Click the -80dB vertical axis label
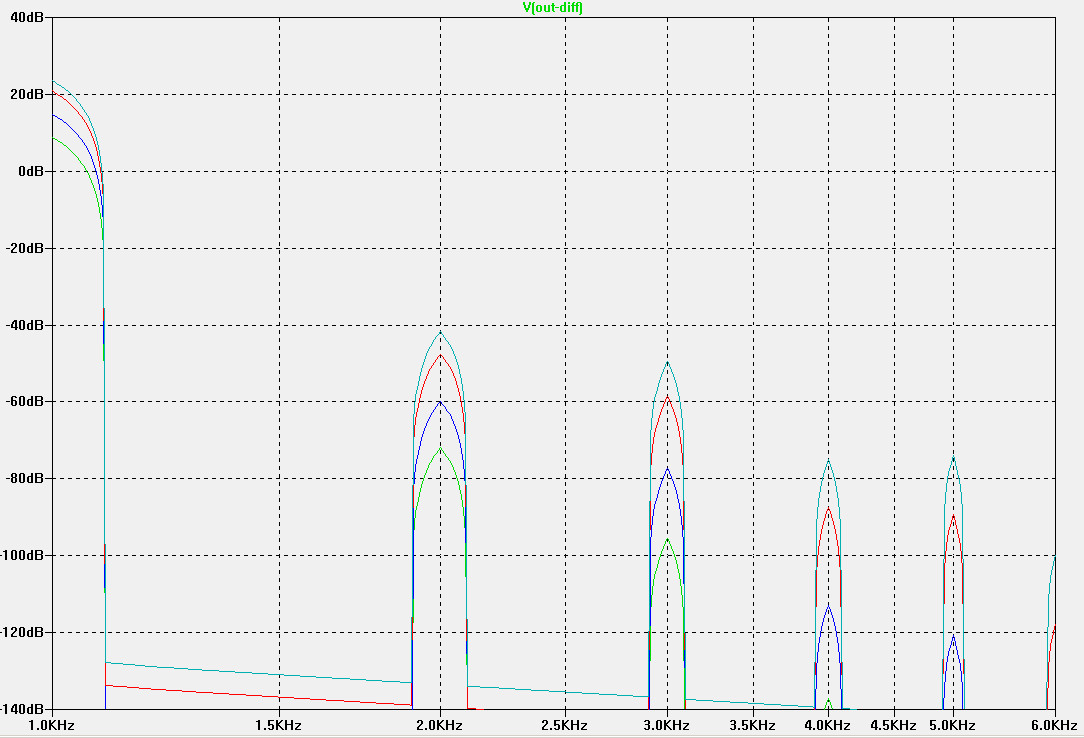 tap(25, 478)
